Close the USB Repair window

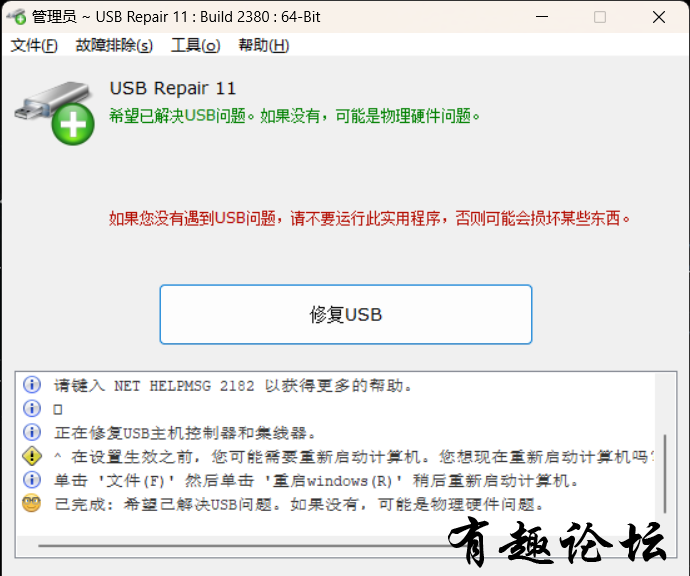659,17
